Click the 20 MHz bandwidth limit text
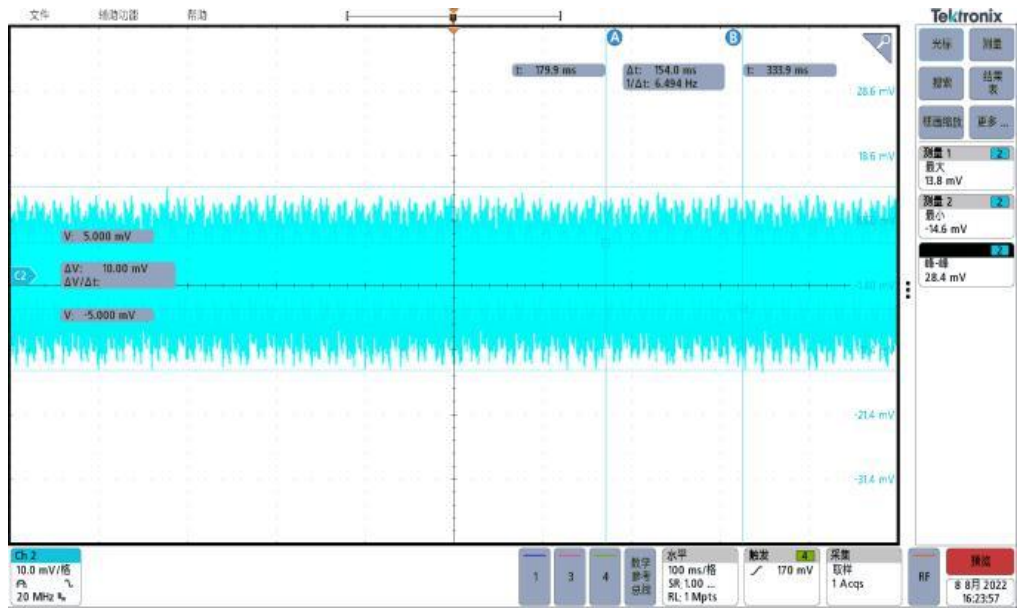The image size is (1025, 616). pos(35,596)
